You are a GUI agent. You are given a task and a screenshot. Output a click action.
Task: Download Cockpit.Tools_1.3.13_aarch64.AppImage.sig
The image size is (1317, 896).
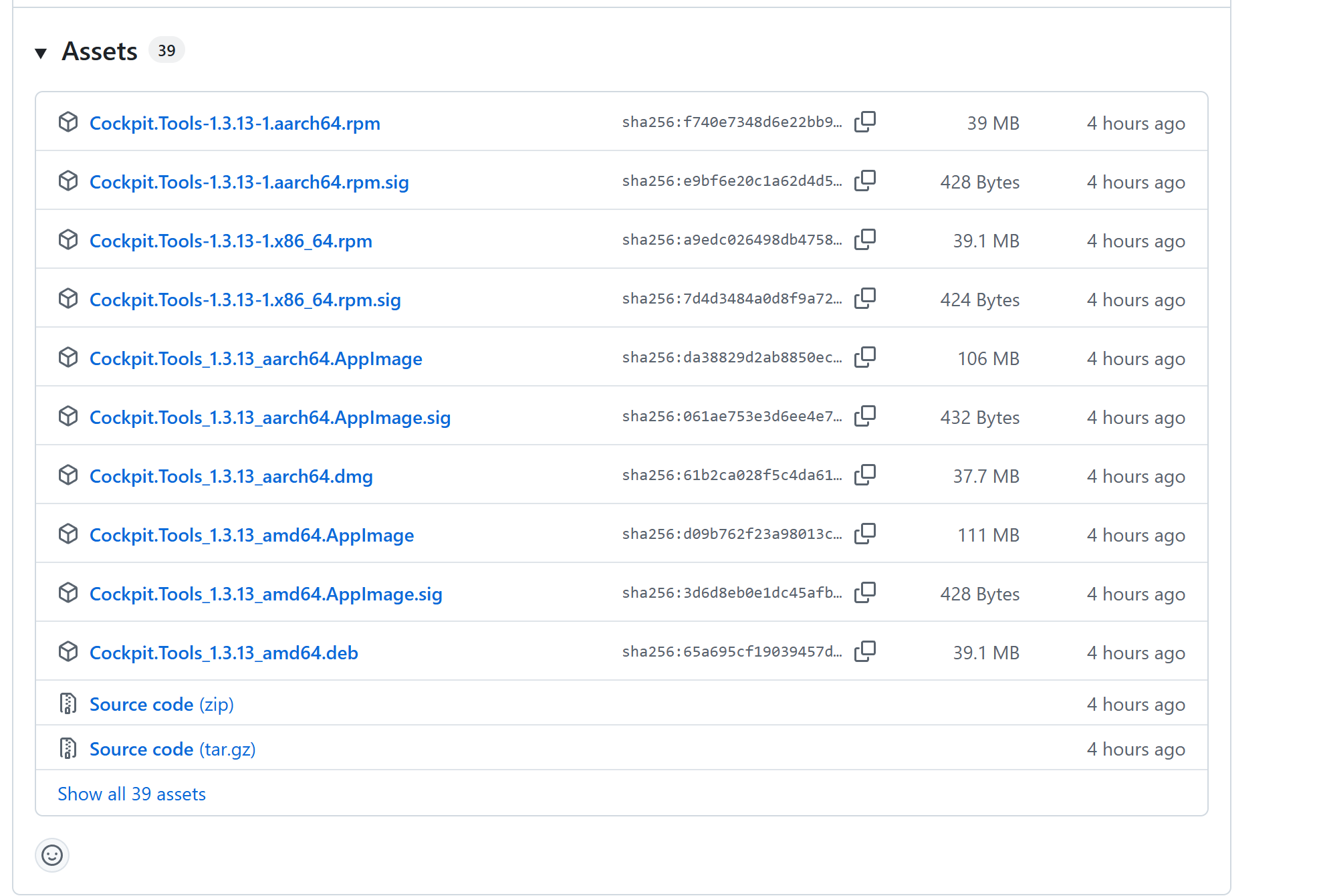270,418
